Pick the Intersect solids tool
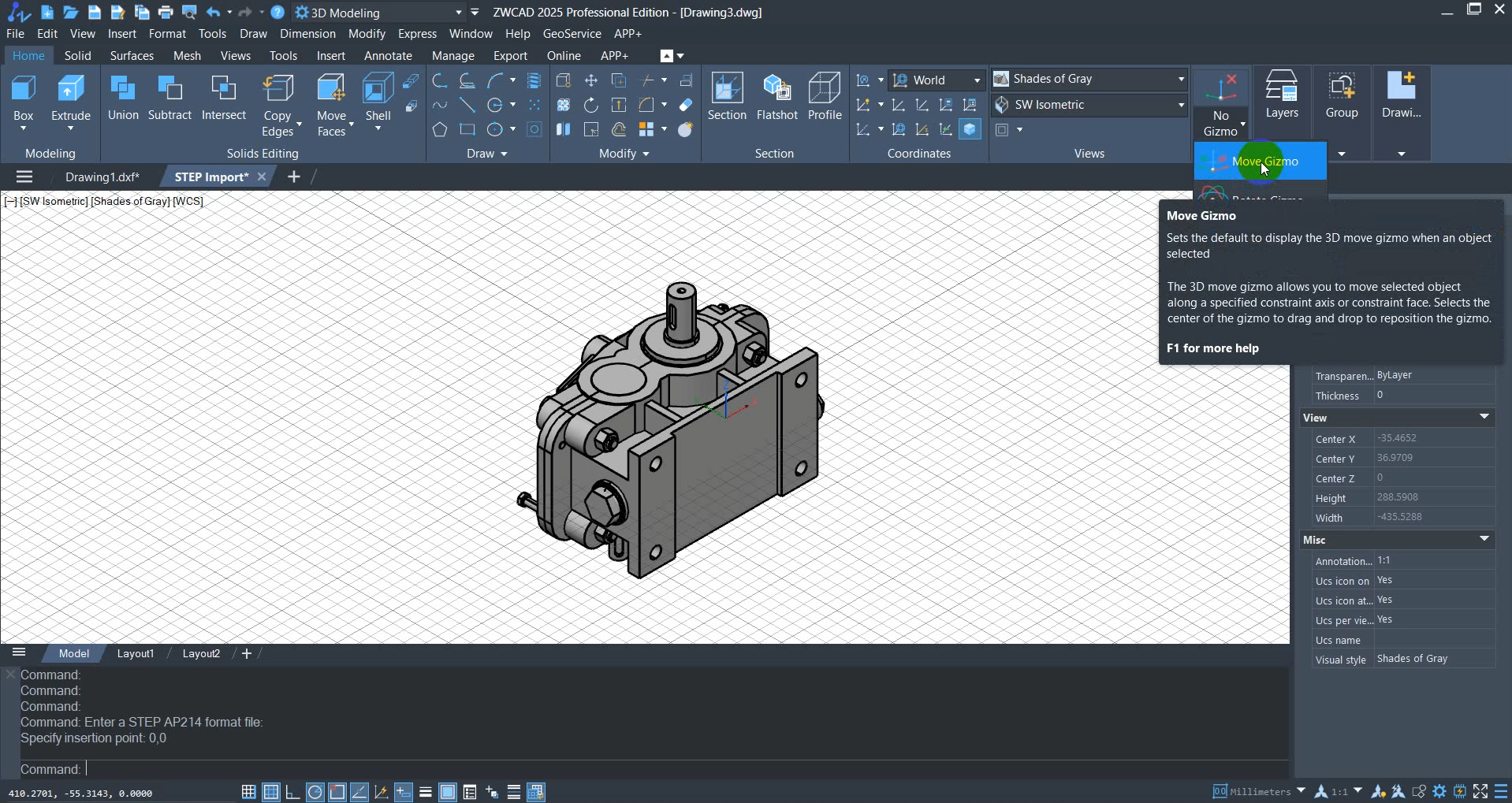The width and height of the screenshot is (1512, 803). coord(224,99)
